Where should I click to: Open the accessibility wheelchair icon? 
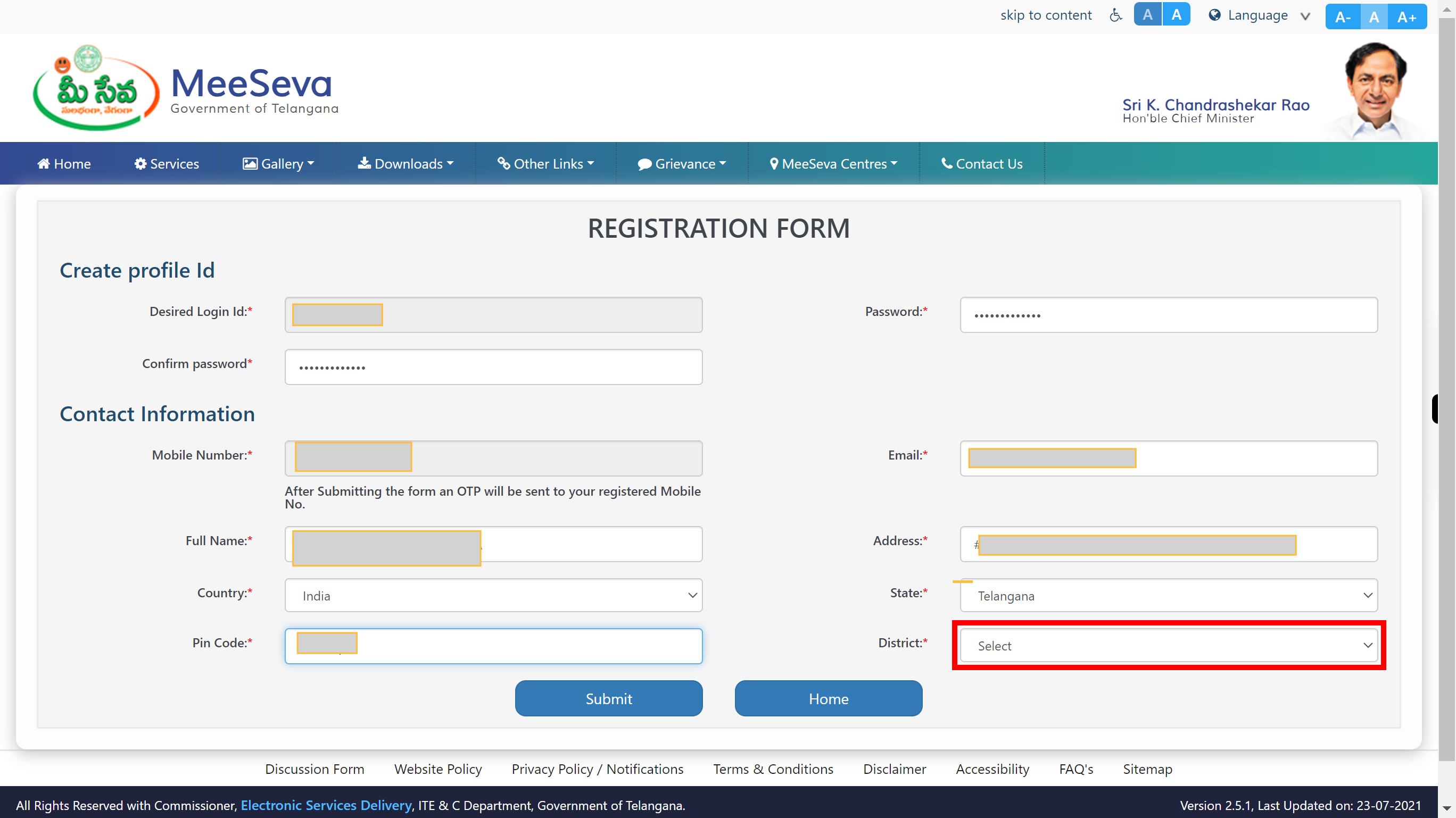point(1115,15)
